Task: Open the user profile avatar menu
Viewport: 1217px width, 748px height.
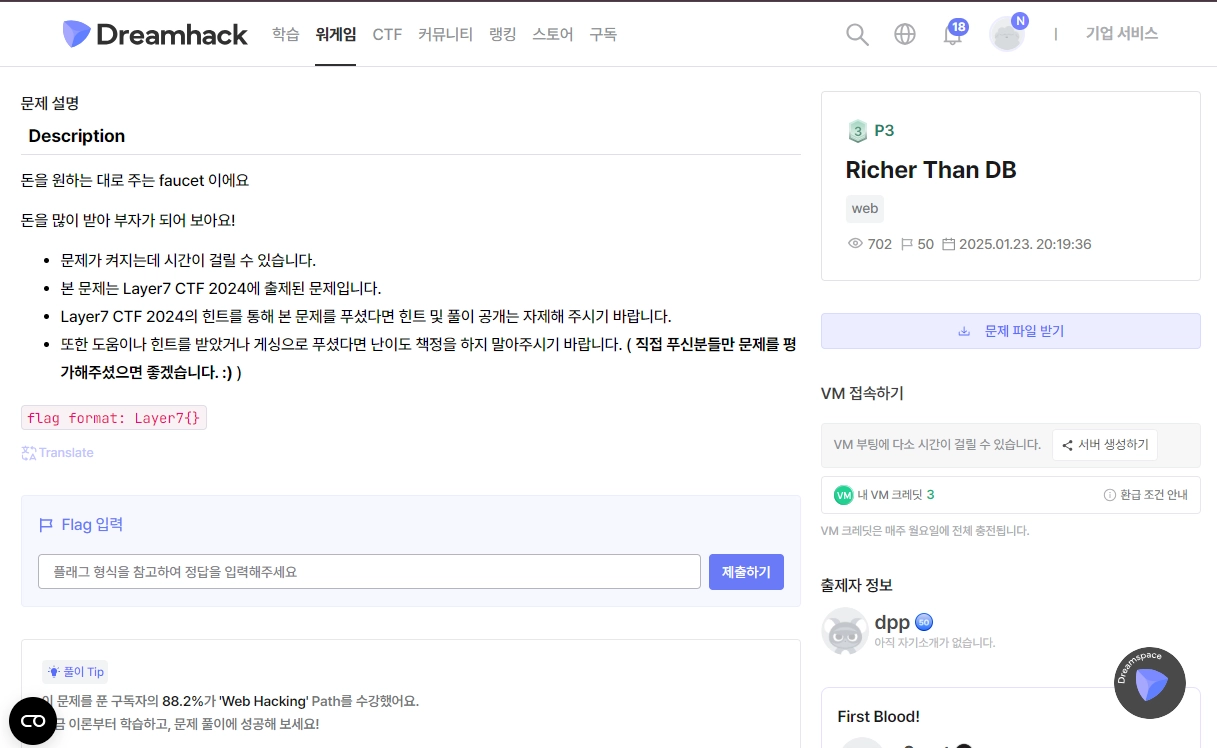Action: point(1007,34)
